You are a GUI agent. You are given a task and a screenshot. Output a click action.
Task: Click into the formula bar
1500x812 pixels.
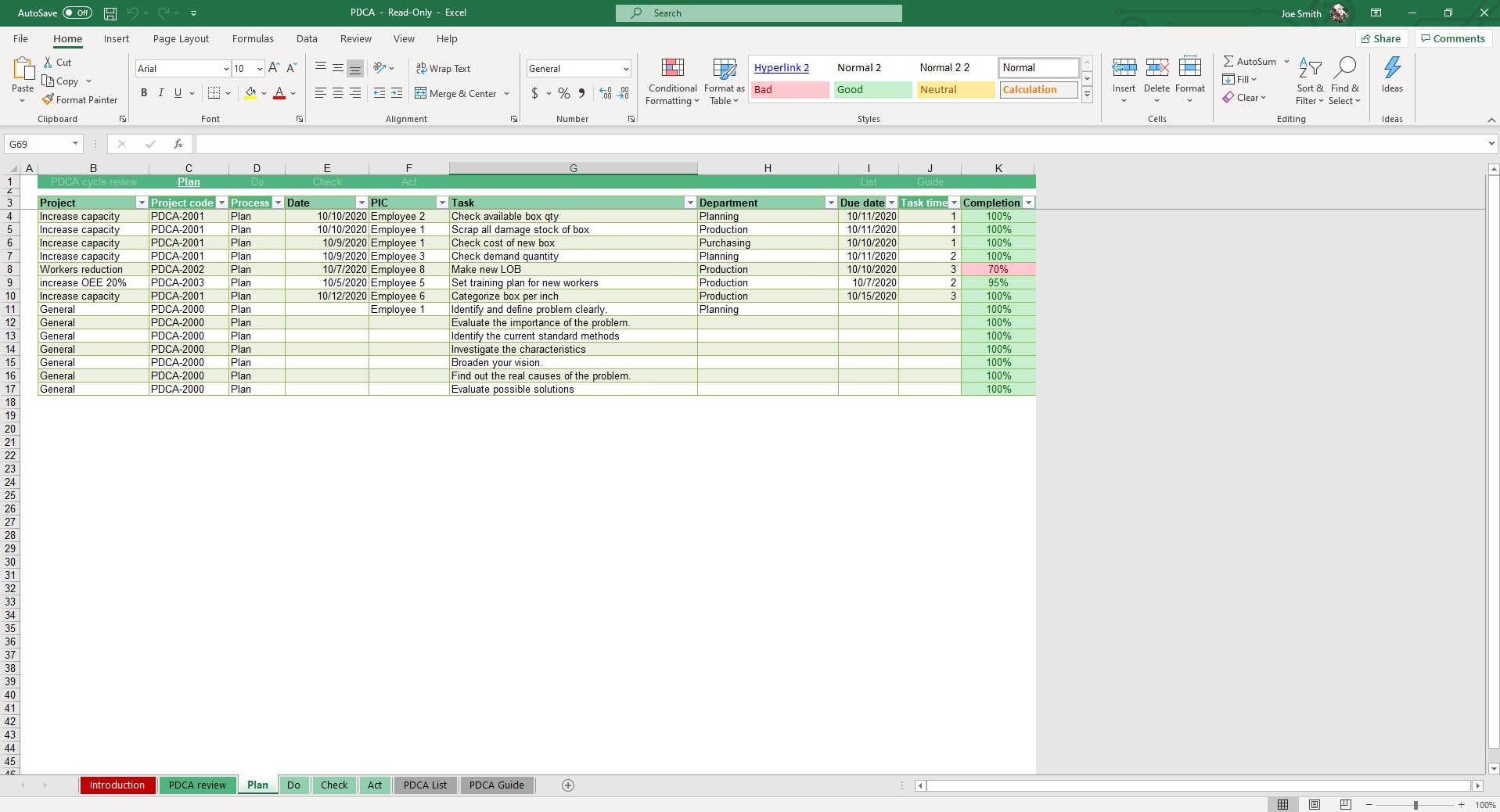pos(841,144)
